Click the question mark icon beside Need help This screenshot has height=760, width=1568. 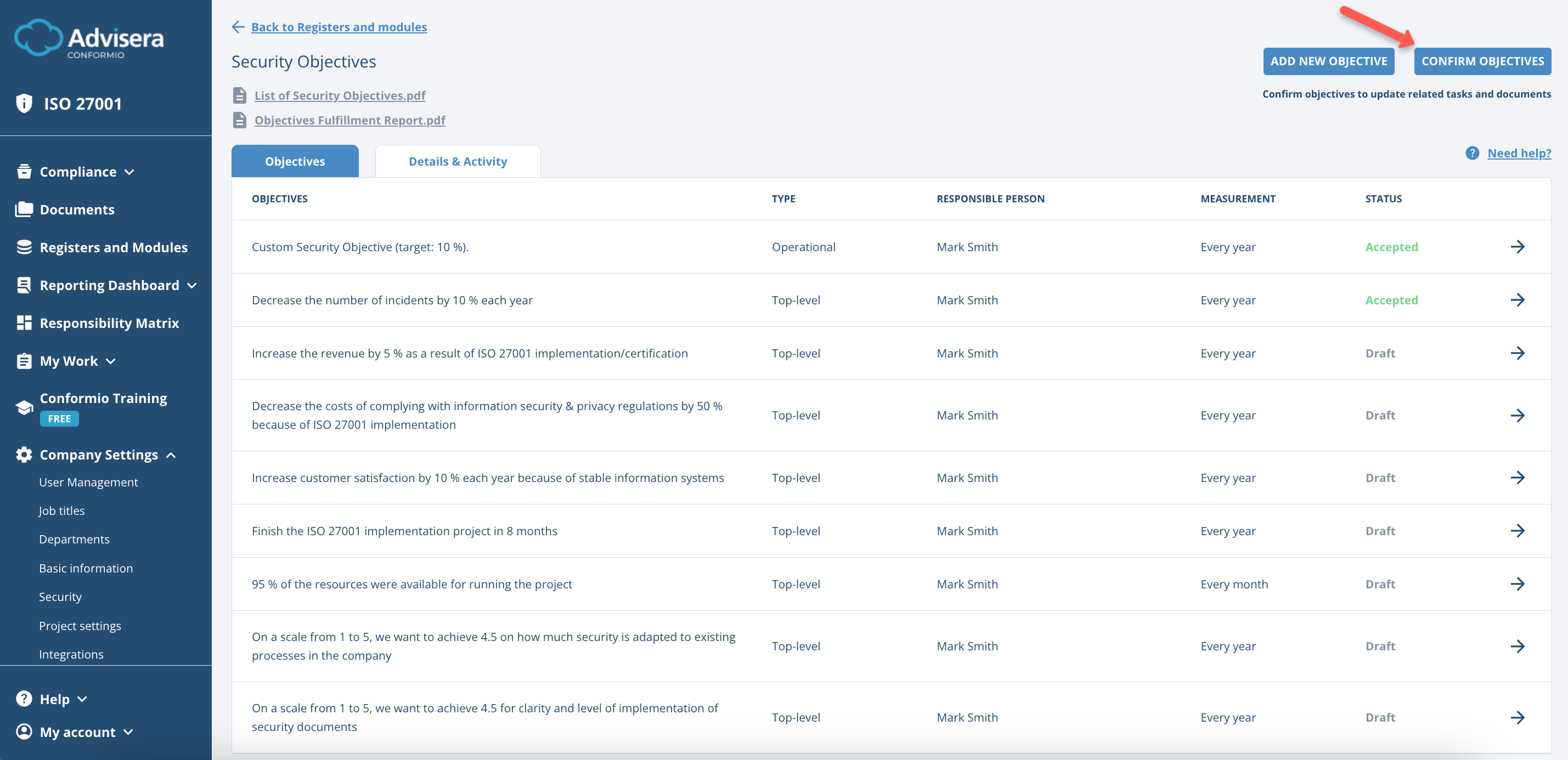tap(1473, 153)
